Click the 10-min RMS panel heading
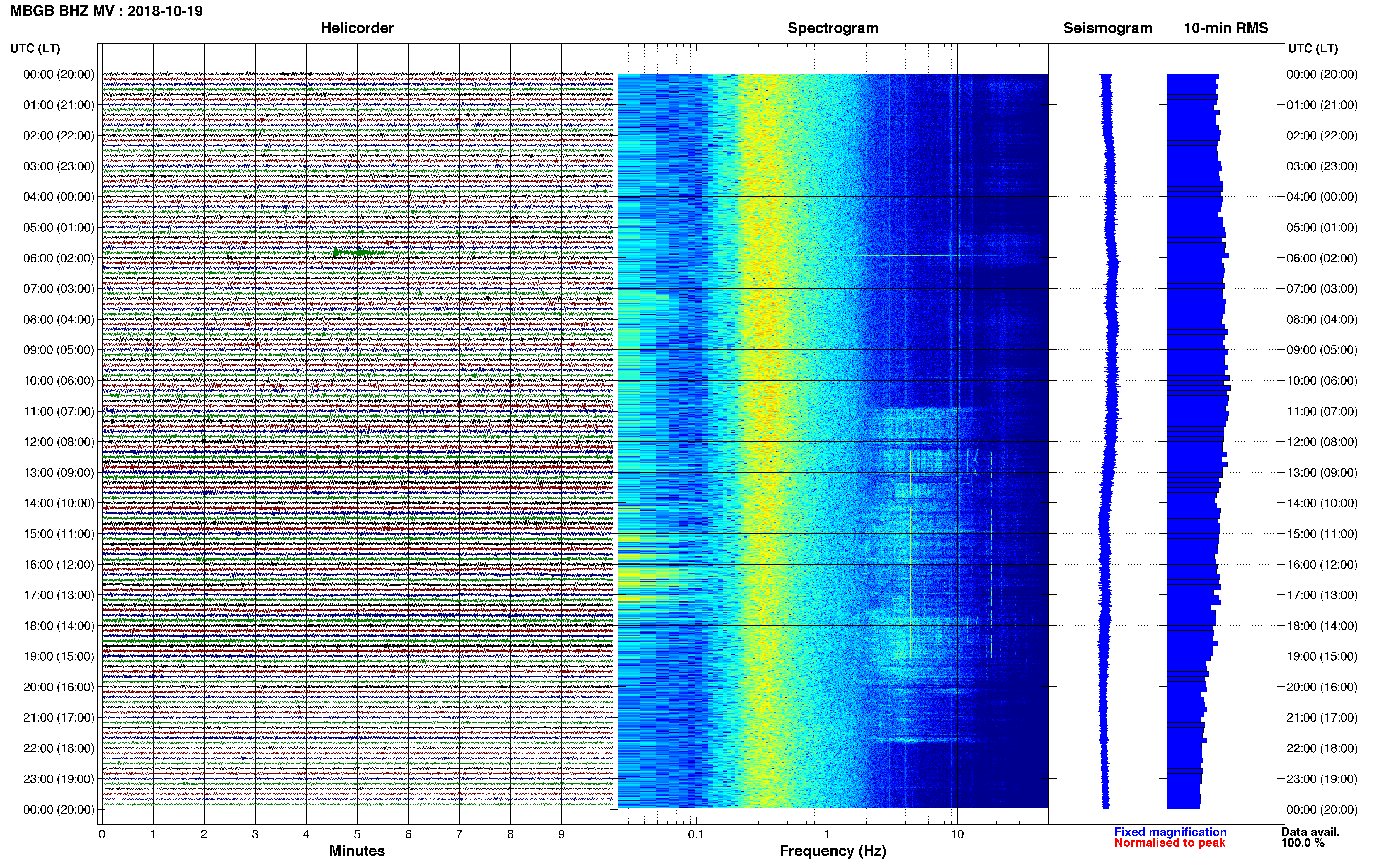This screenshot has height=868, width=1389. (1226, 28)
